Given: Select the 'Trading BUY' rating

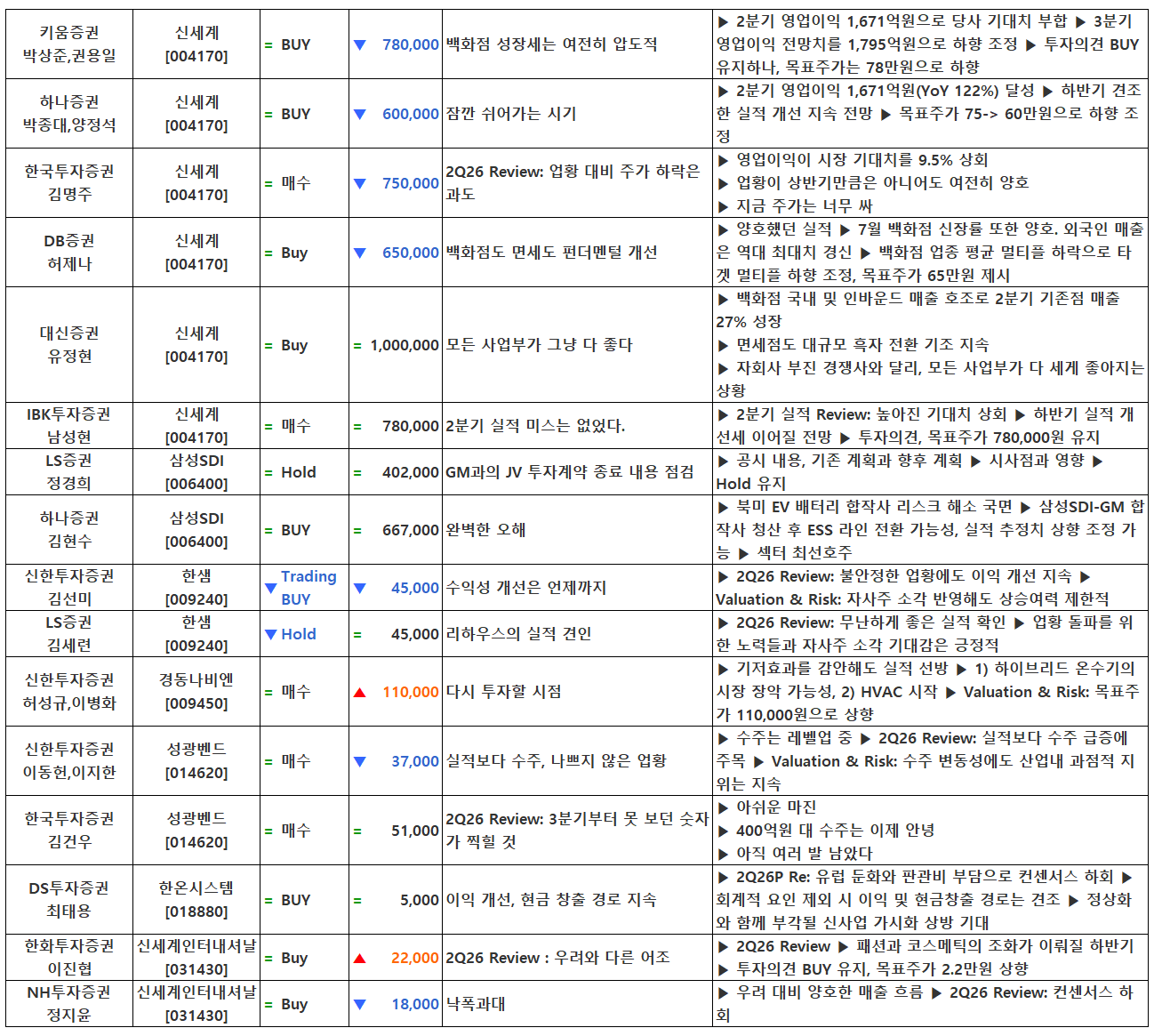Looking at the screenshot, I should [x=309, y=588].
